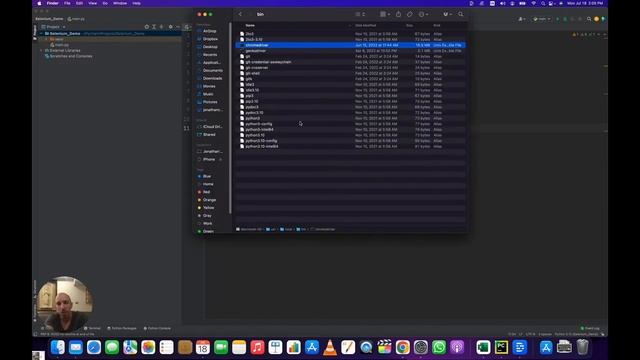Image resolution: width=640 pixels, height=360 pixels.
Task: Click the Tags icon in Finder toolbar
Action: point(409,14)
